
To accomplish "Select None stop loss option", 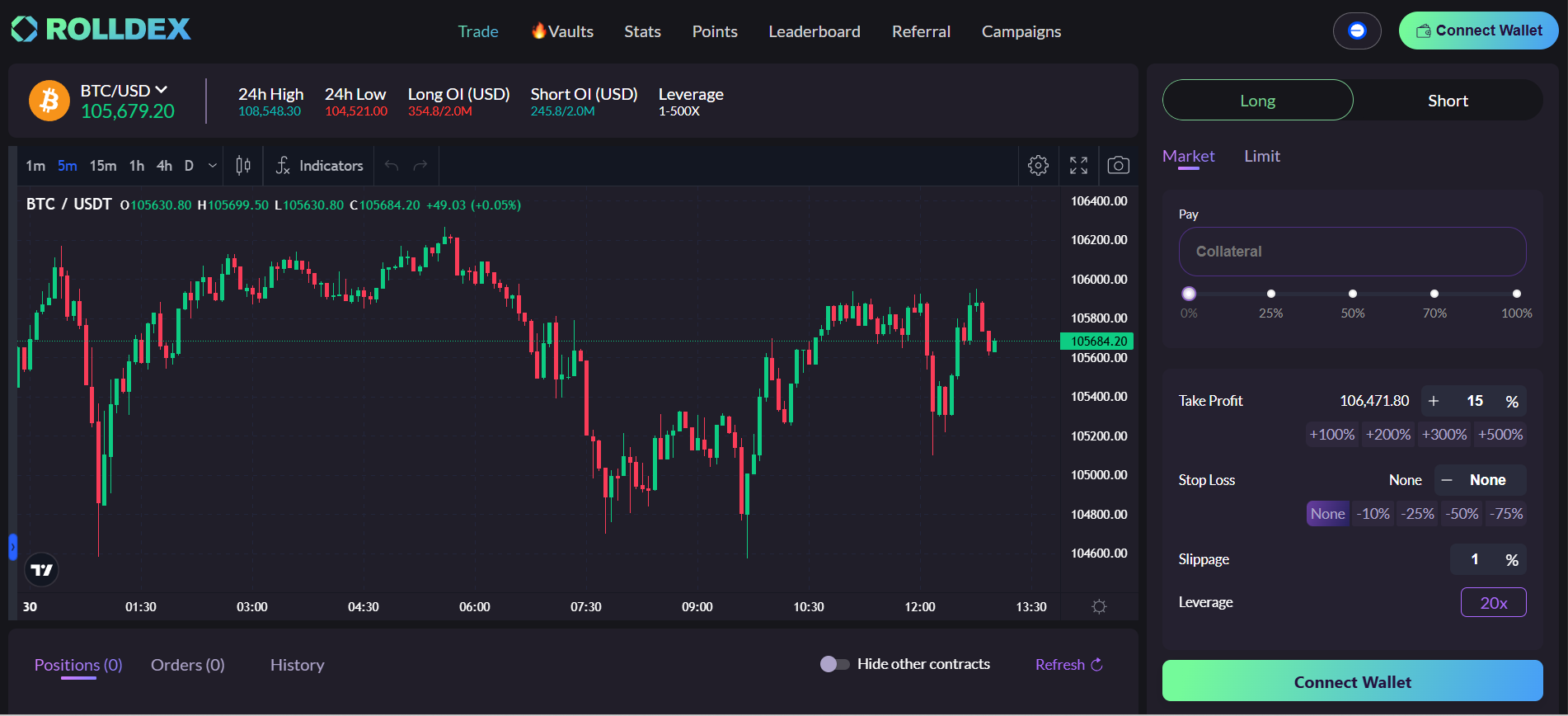I will tap(1327, 514).
